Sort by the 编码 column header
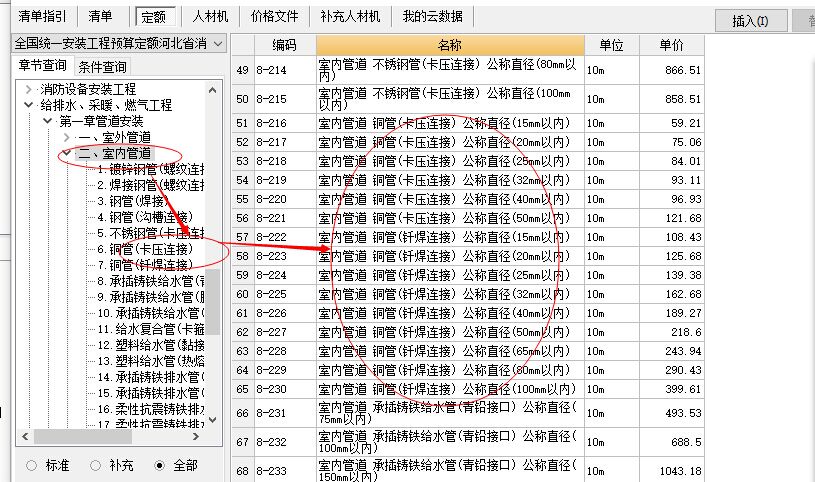The image size is (815, 482). [284, 45]
